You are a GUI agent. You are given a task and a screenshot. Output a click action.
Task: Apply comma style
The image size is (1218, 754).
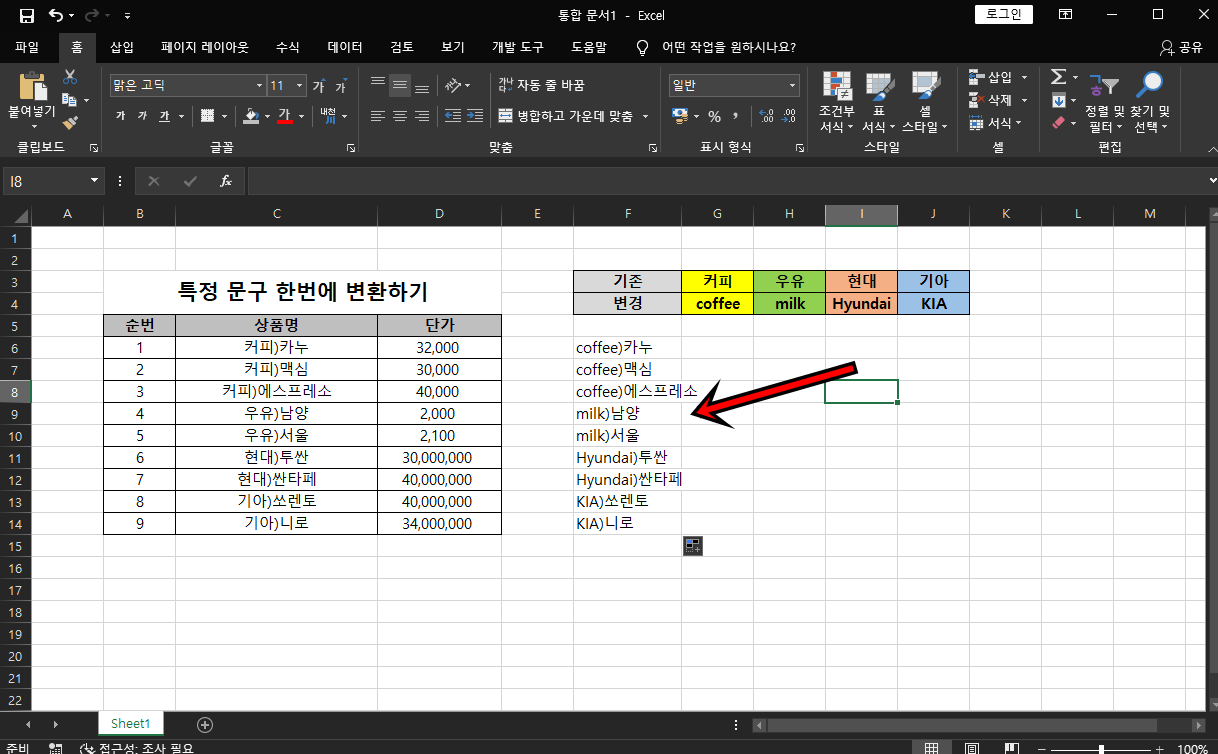[x=736, y=116]
